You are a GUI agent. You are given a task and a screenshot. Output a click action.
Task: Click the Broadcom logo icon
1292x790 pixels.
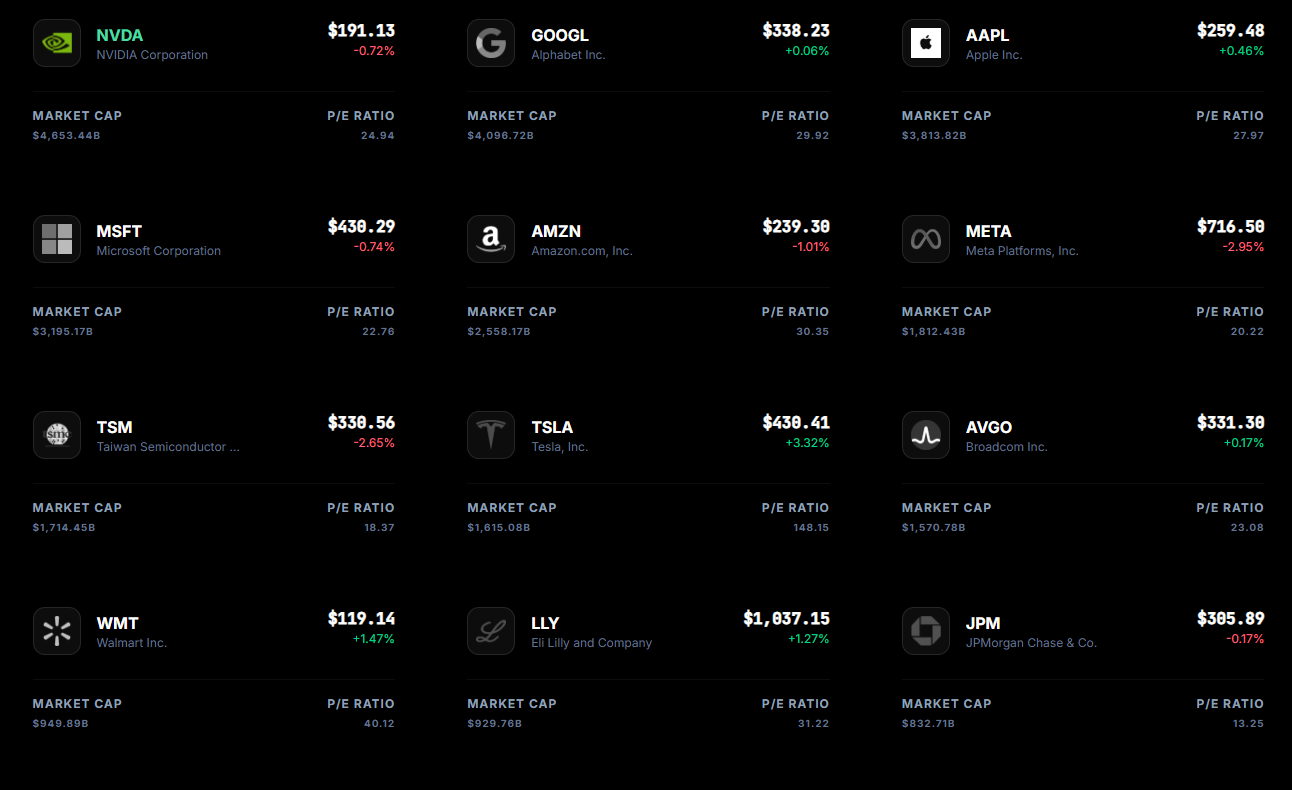coord(926,435)
